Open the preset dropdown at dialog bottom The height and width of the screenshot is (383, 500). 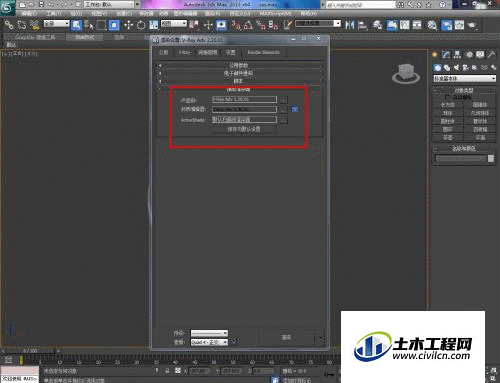click(209, 333)
